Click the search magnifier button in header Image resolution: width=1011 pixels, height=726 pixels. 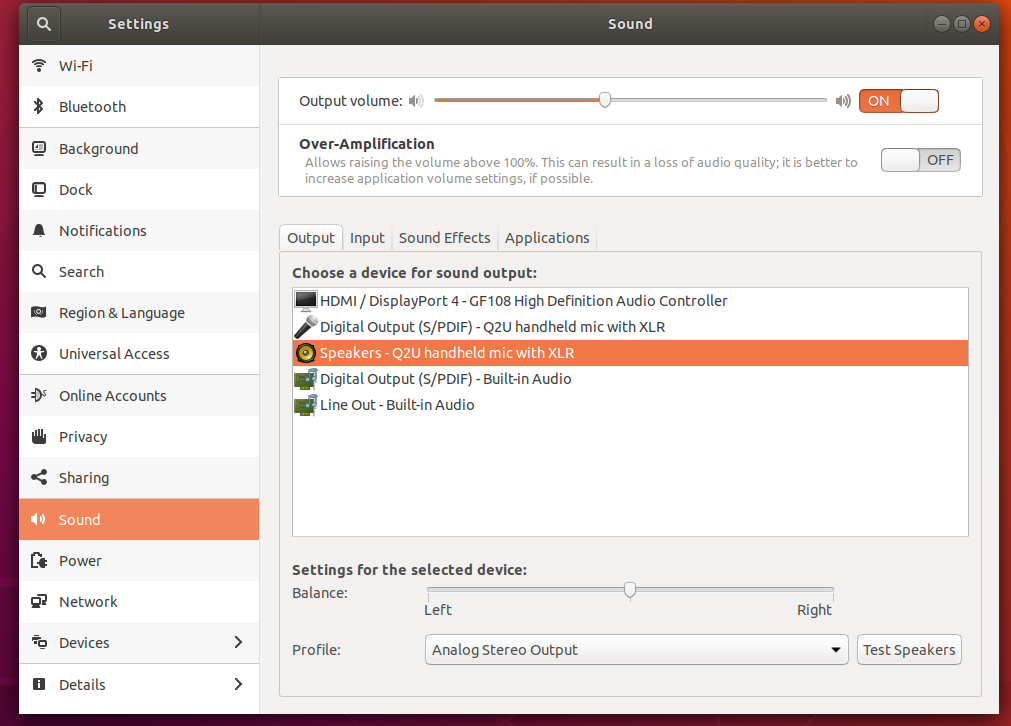45,23
